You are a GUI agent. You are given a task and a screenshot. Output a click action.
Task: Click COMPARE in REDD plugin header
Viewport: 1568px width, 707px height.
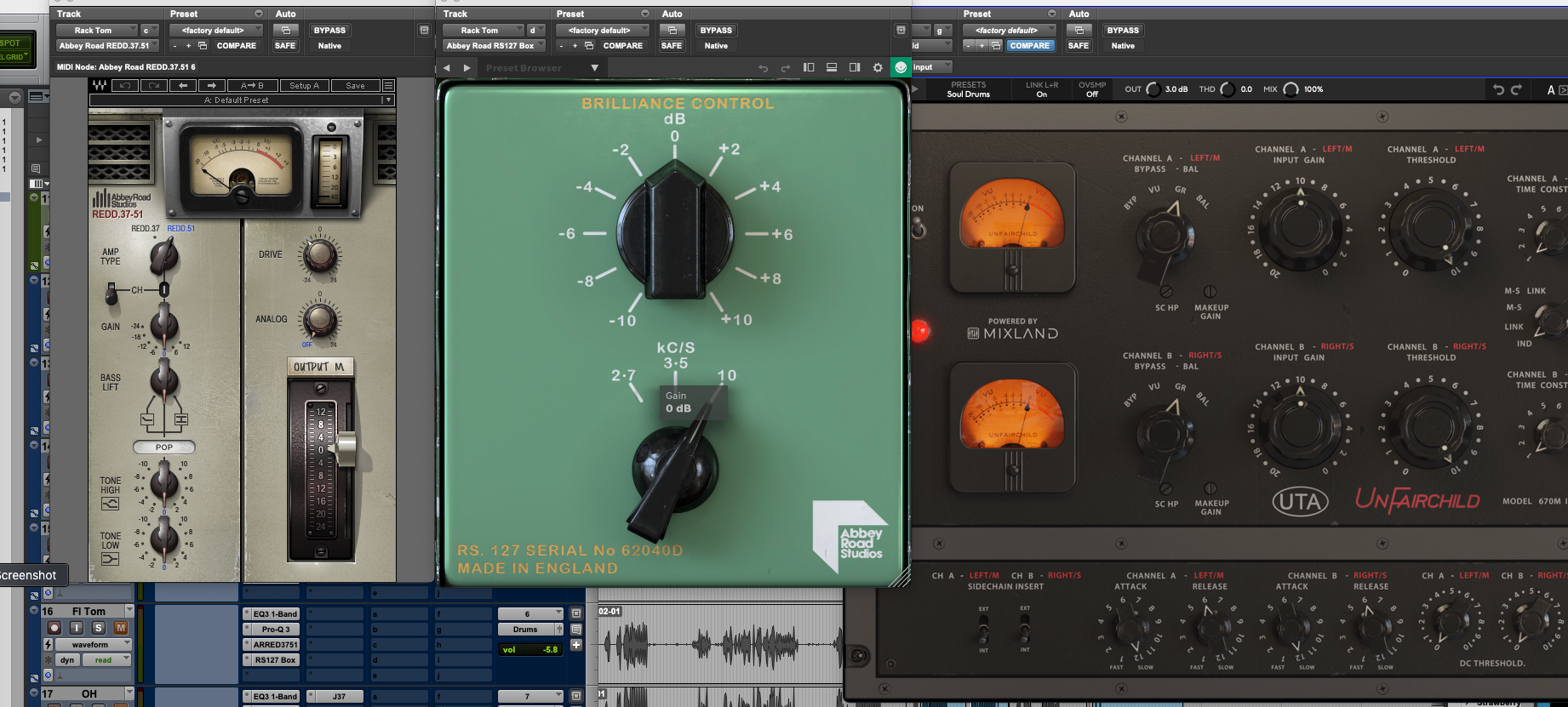point(237,46)
